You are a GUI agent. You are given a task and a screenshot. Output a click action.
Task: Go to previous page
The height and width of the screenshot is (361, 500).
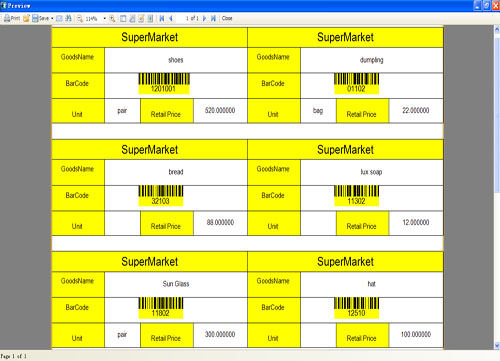(x=171, y=18)
